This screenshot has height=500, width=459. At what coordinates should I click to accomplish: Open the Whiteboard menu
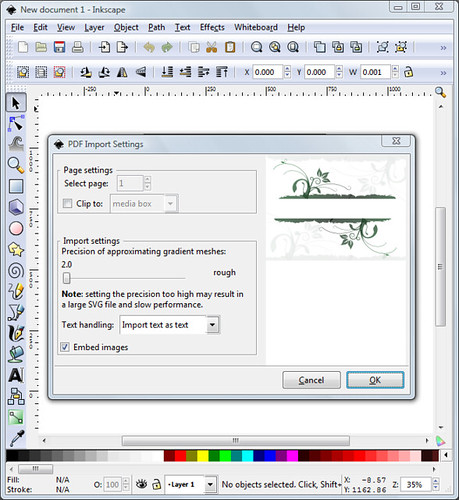256,27
